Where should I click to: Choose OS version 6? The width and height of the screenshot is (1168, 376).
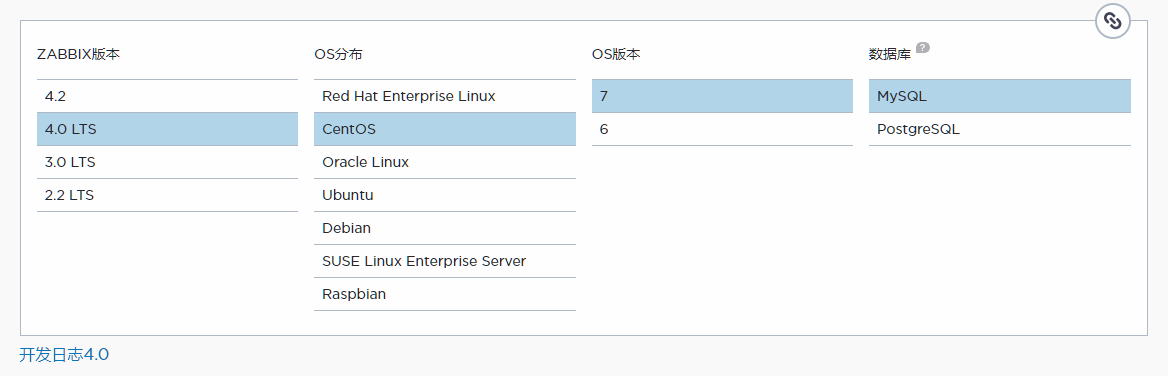click(x=723, y=129)
